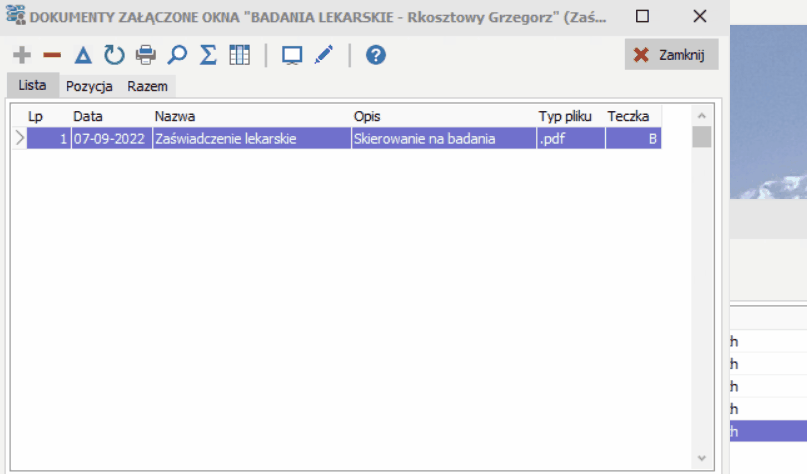The width and height of the screenshot is (807, 474).
Task: Select the Zaświadczenie lekarskie row
Action: [344, 138]
